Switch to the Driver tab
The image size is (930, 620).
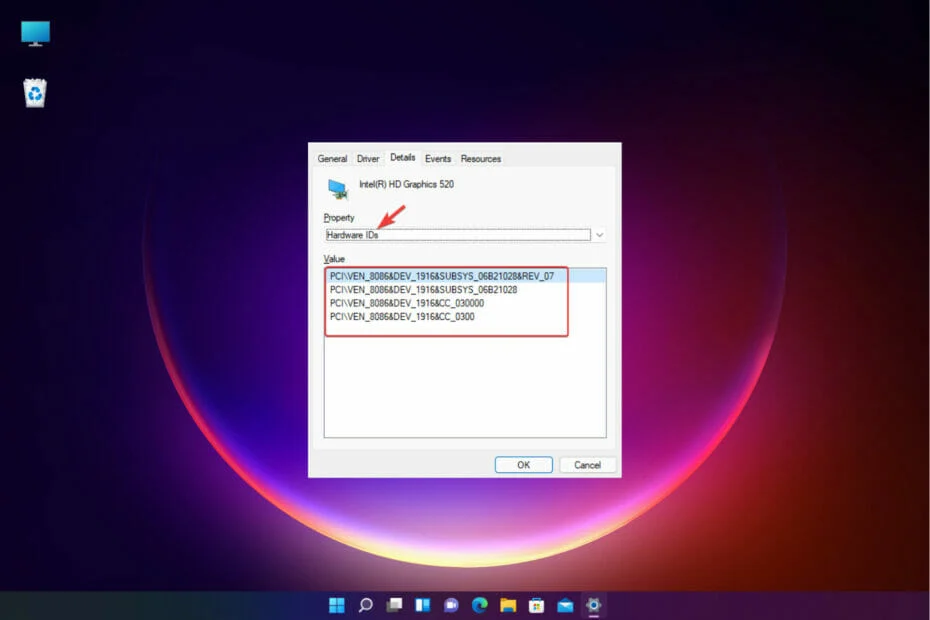tap(368, 158)
